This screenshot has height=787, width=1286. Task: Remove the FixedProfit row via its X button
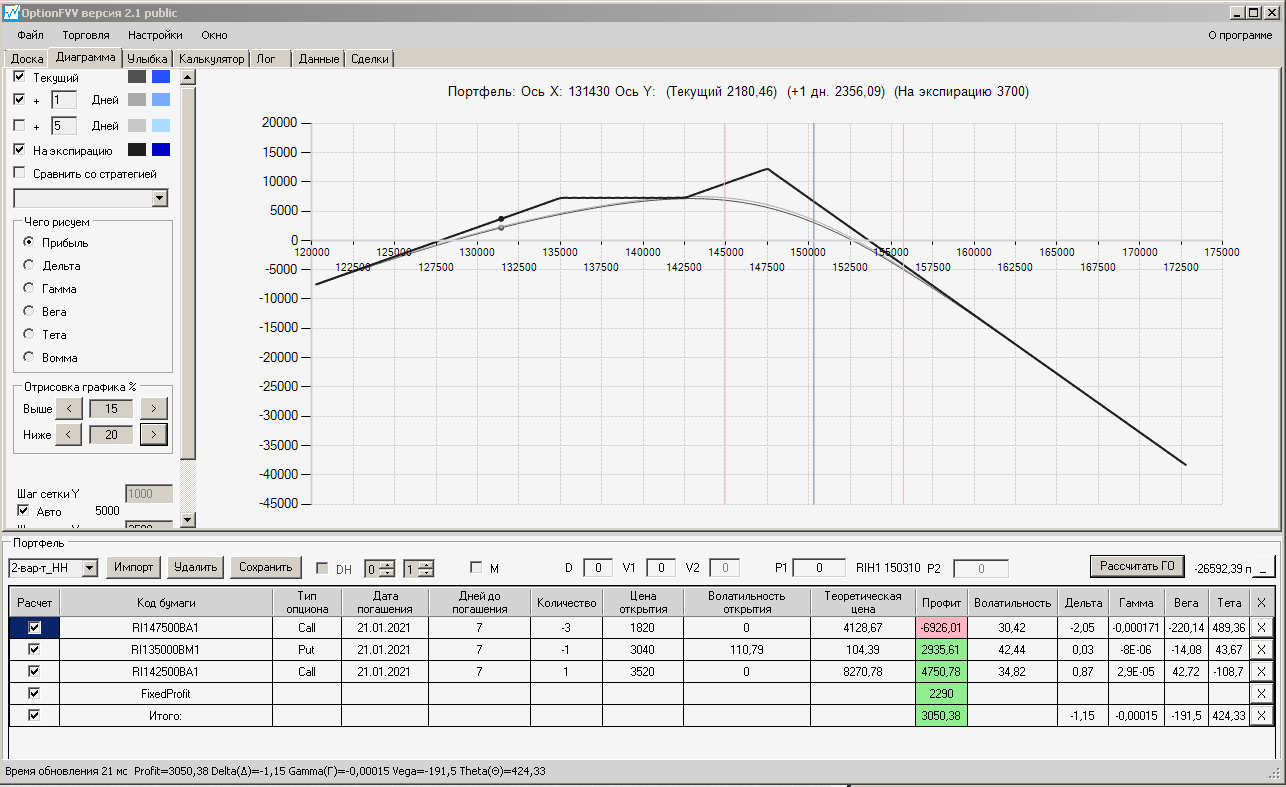tap(1261, 693)
